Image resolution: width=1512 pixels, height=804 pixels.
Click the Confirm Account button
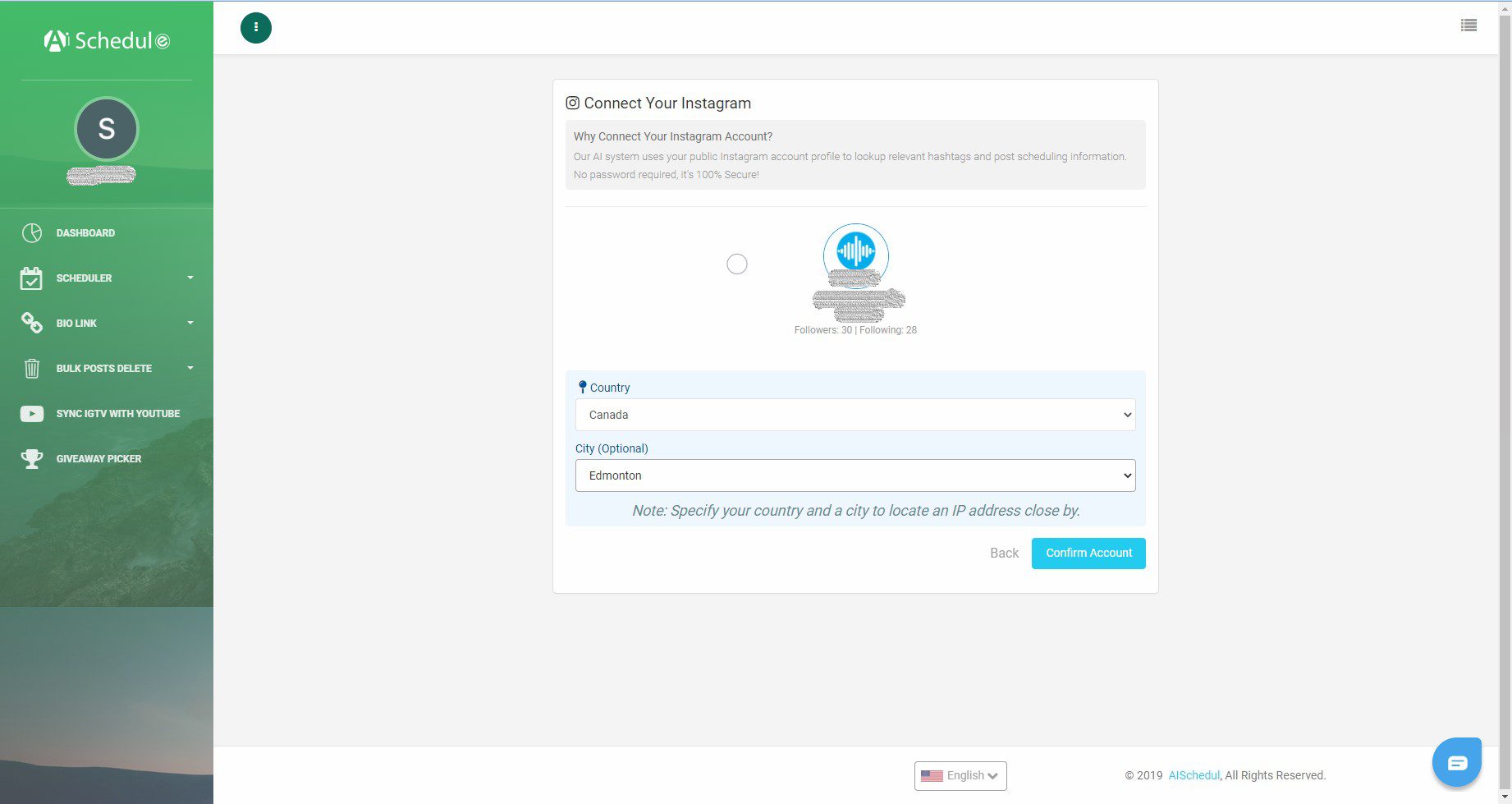point(1088,553)
